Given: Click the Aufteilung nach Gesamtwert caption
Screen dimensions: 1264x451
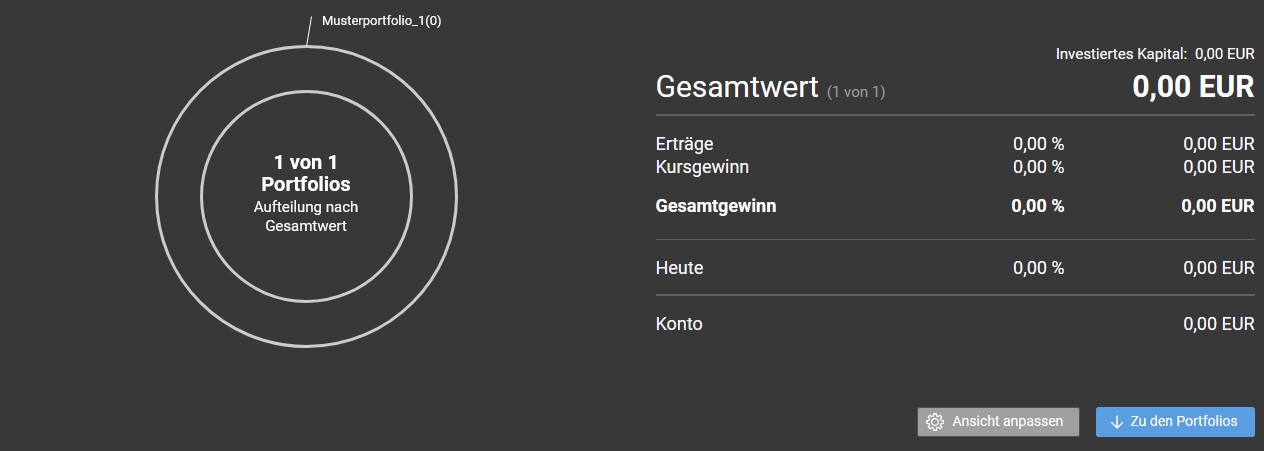Looking at the screenshot, I should [x=306, y=217].
